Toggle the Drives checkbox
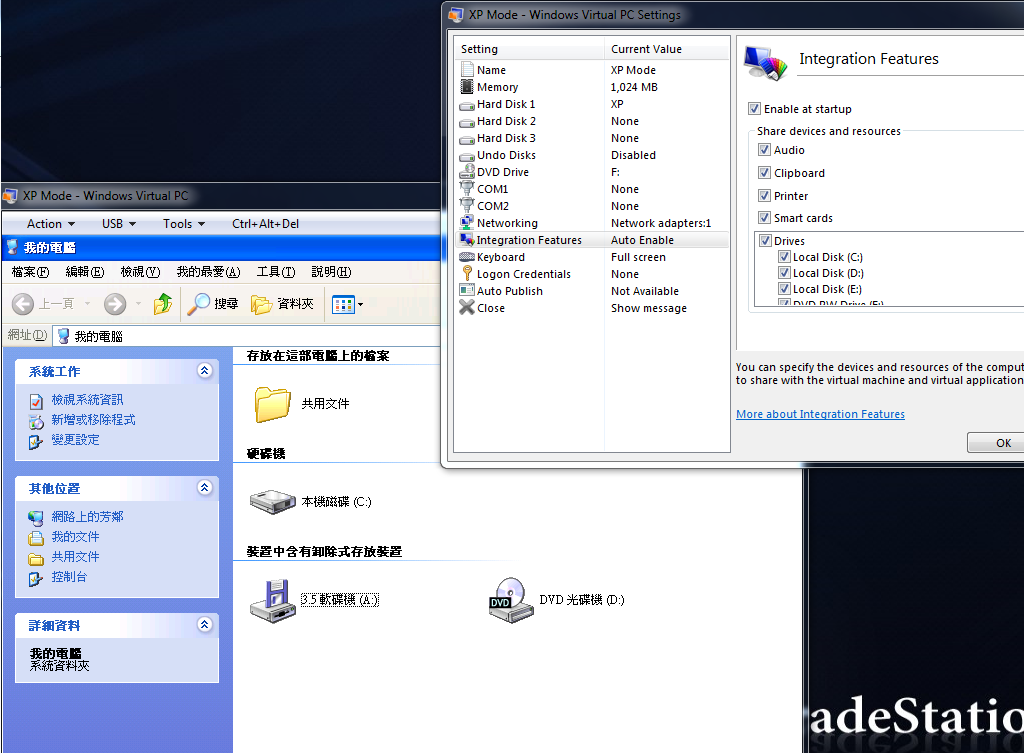This screenshot has width=1024, height=753. click(765, 240)
